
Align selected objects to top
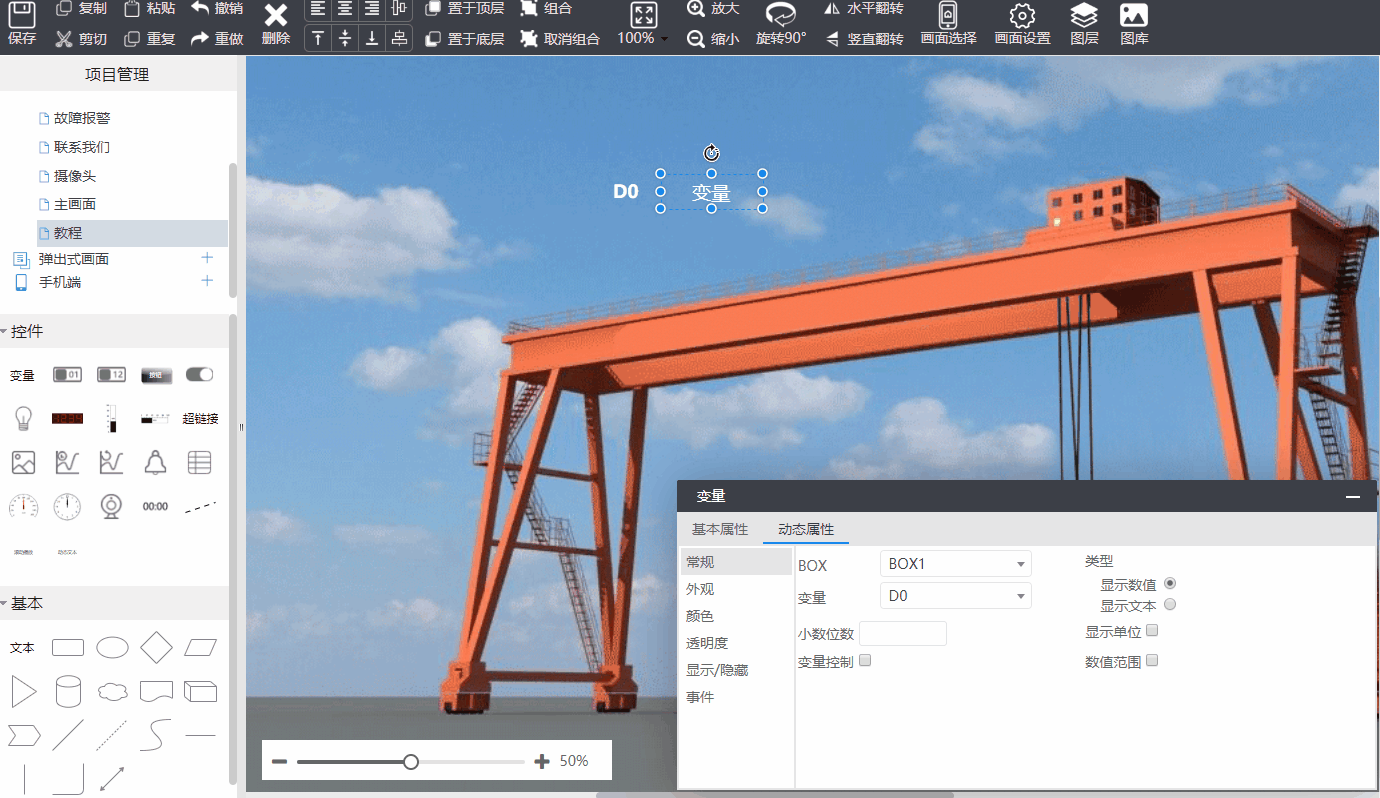click(x=318, y=38)
